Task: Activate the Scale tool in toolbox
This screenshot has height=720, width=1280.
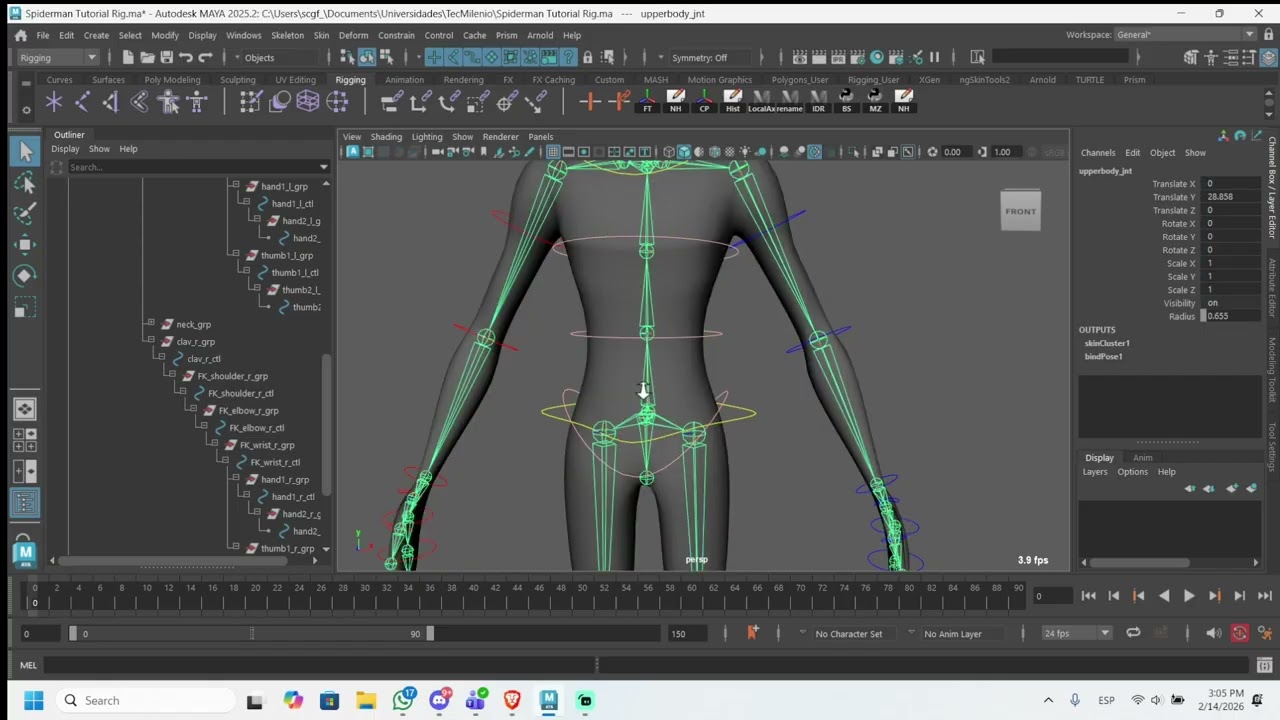Action: coord(25,306)
